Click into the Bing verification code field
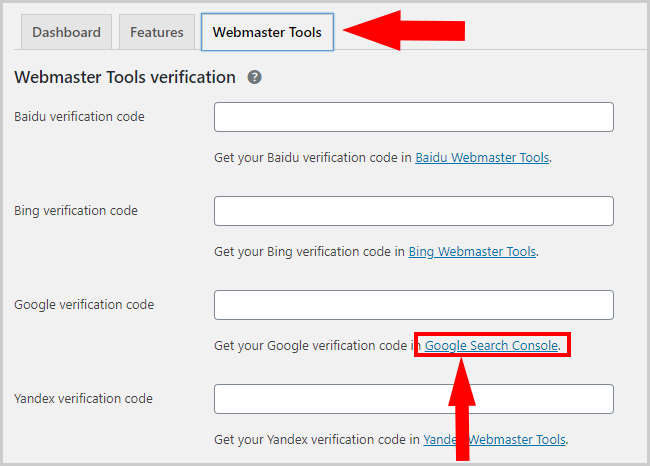This screenshot has width=650, height=466. (x=413, y=211)
